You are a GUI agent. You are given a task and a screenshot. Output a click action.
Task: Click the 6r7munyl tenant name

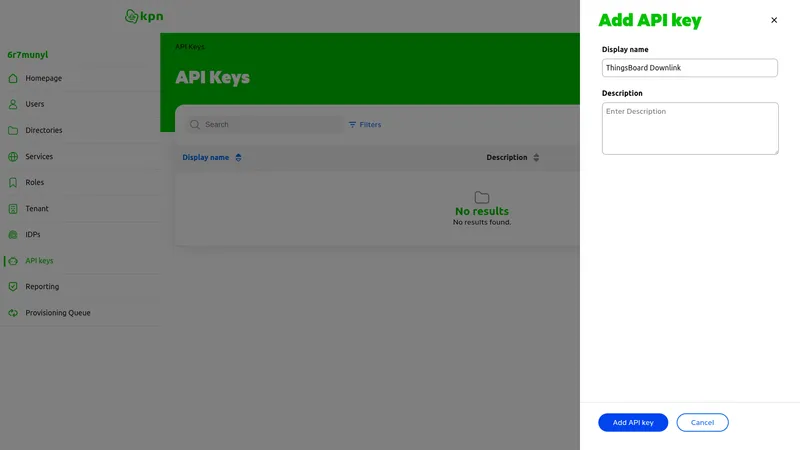[x=28, y=55]
